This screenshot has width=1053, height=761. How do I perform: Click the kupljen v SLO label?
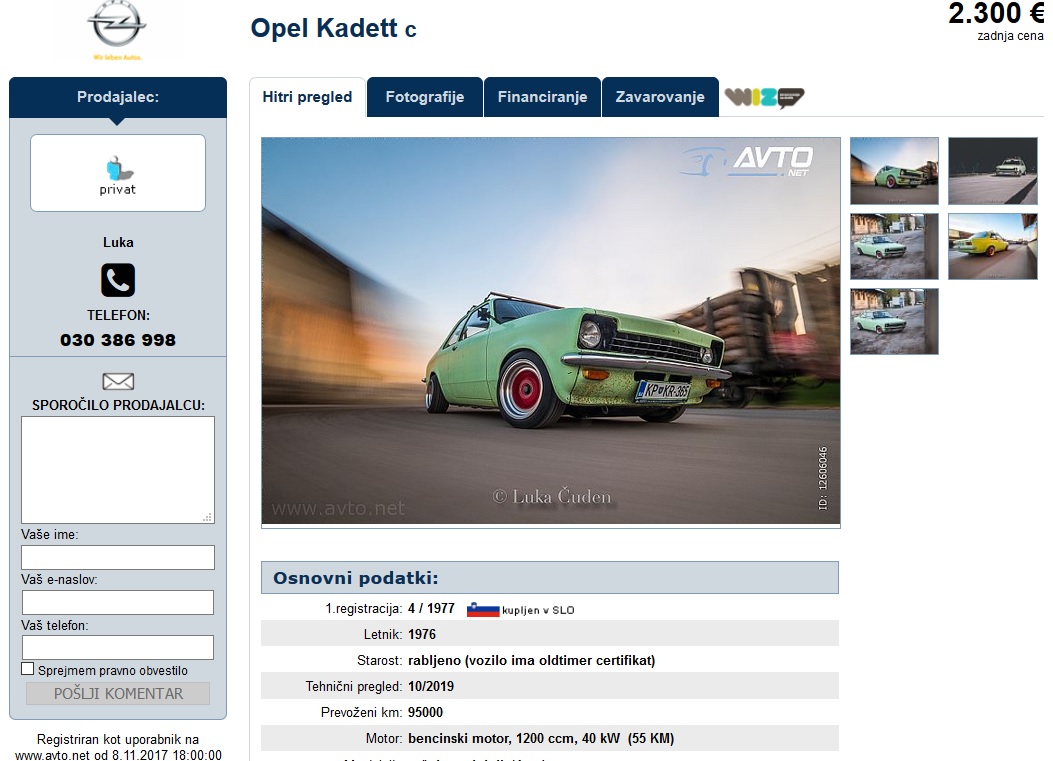click(x=538, y=610)
